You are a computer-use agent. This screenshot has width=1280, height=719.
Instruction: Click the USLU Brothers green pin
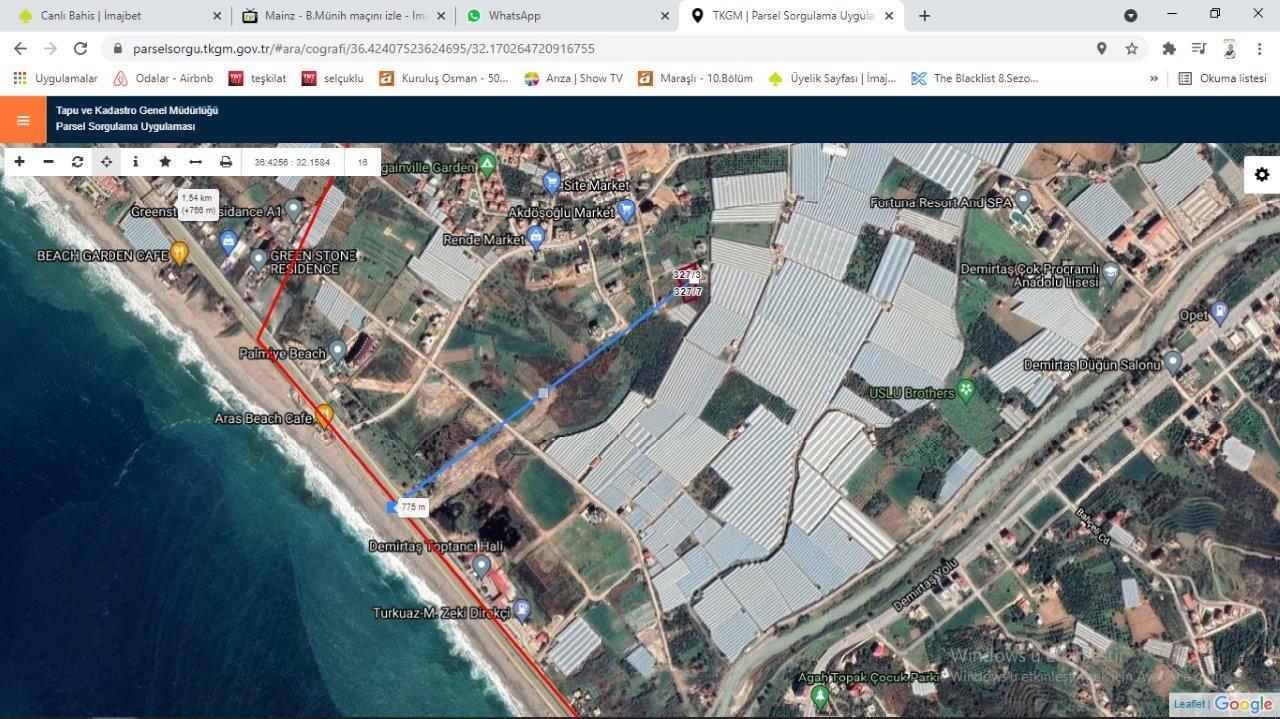[966, 390]
